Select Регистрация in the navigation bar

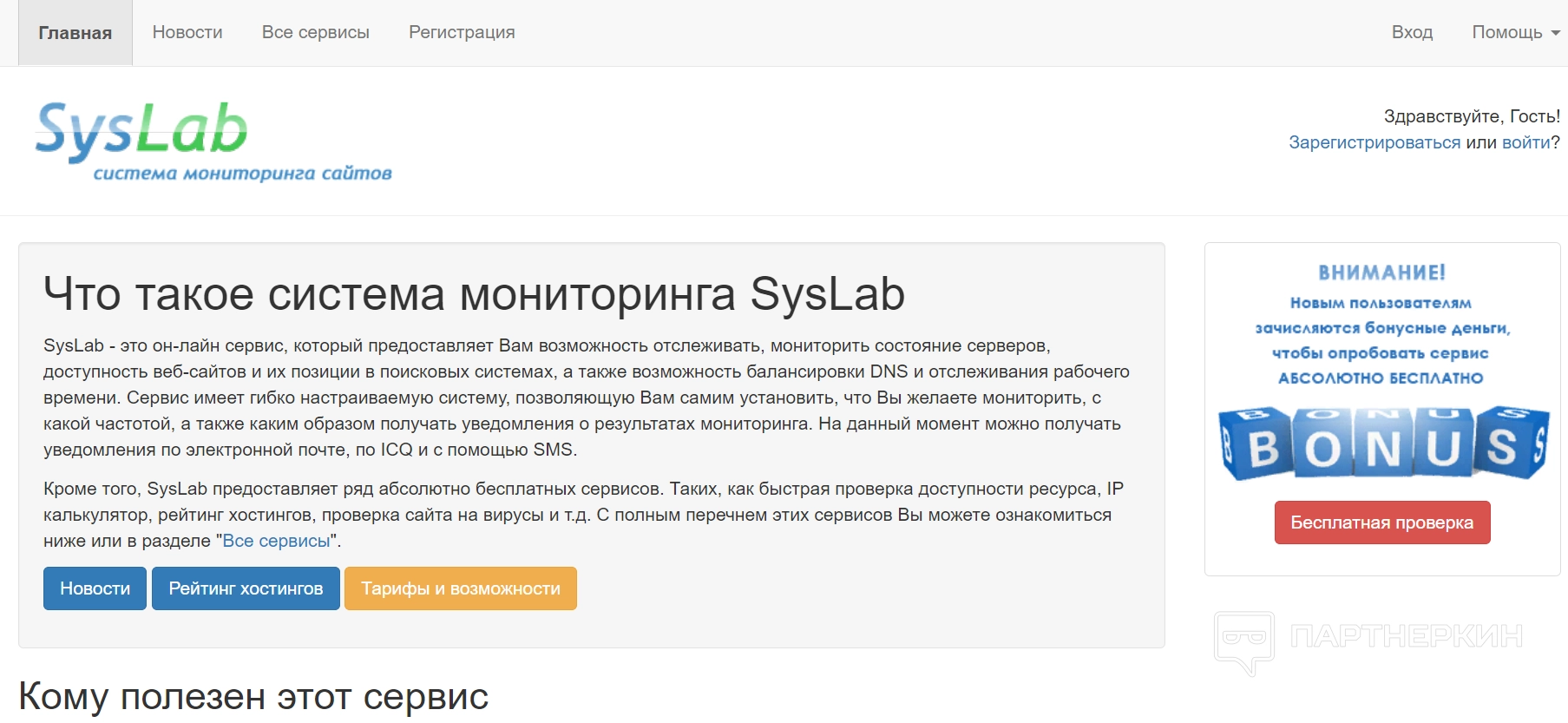coord(462,32)
